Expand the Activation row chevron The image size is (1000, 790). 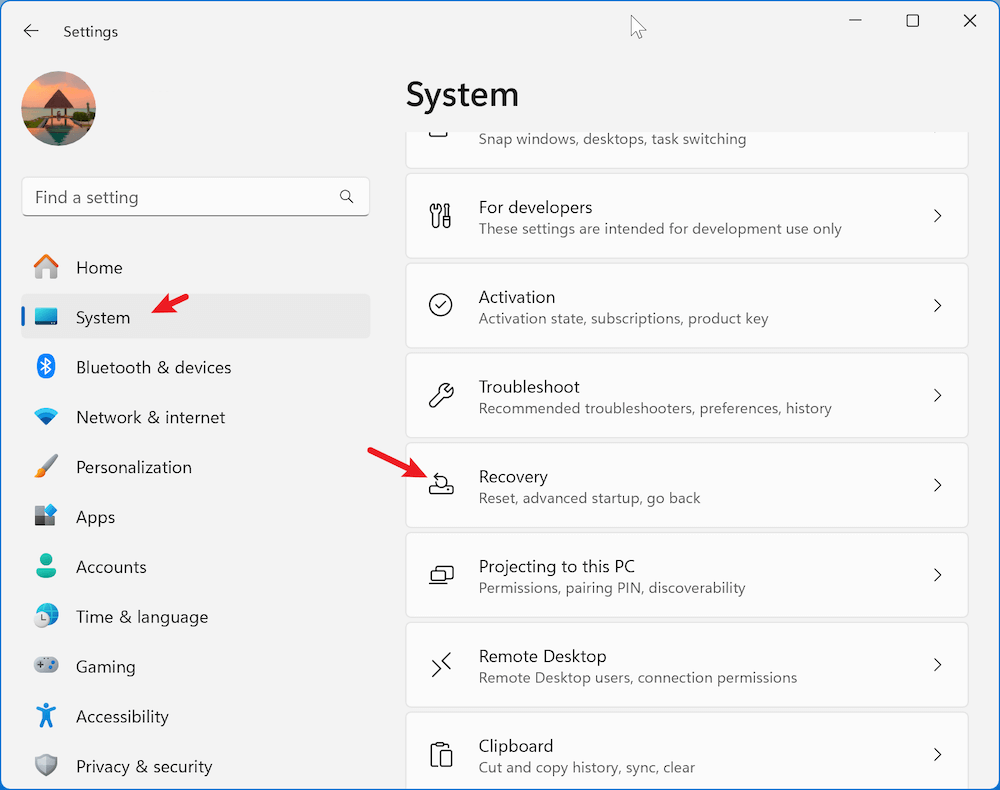tap(937, 306)
